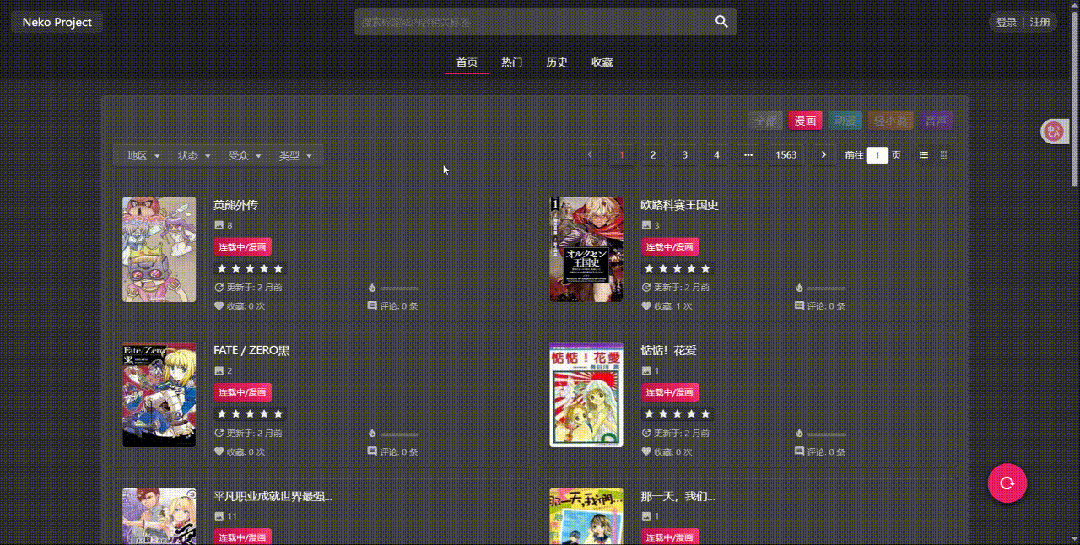Click the go-to page number input
Screen dimensions: 1080x545
click(x=877, y=156)
